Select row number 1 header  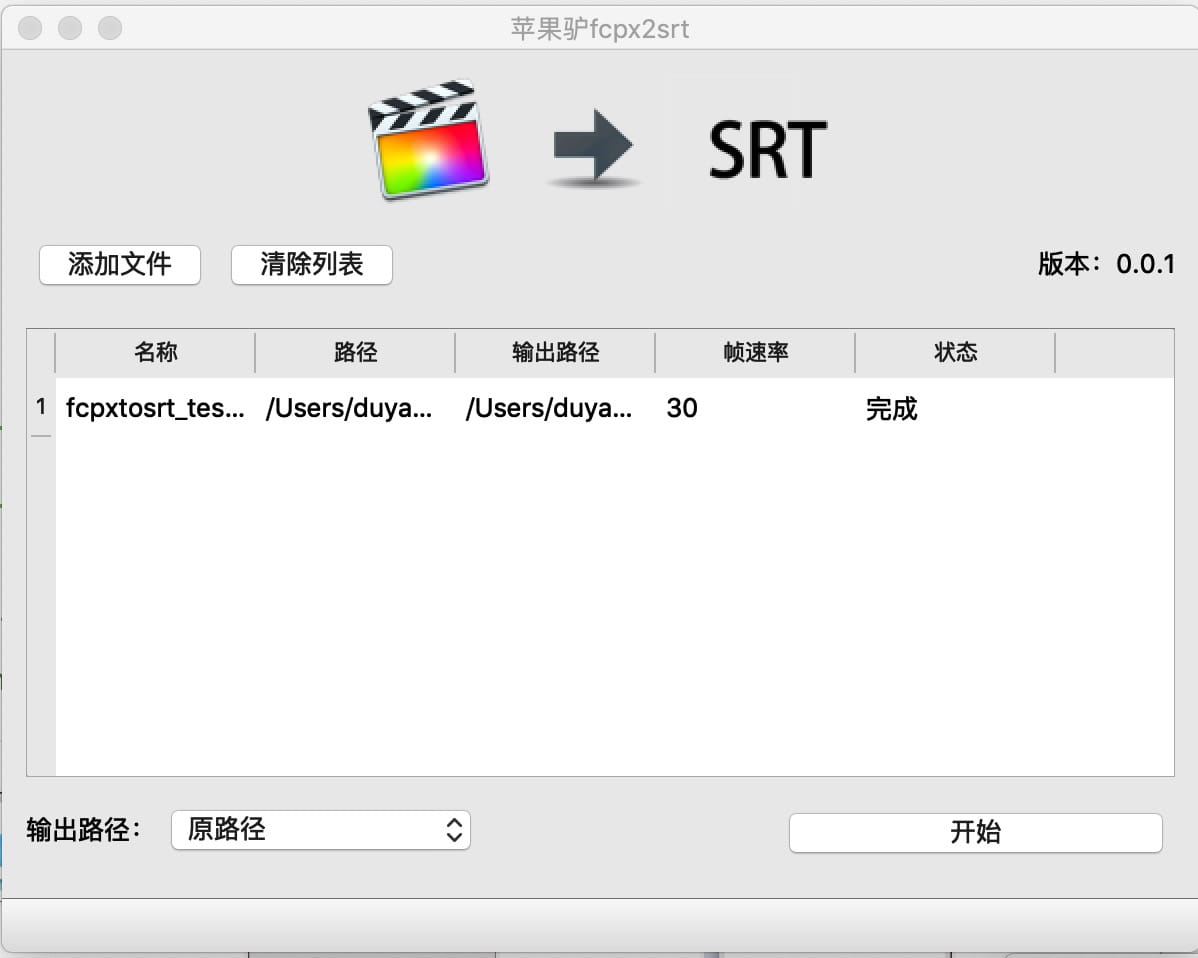coord(41,406)
